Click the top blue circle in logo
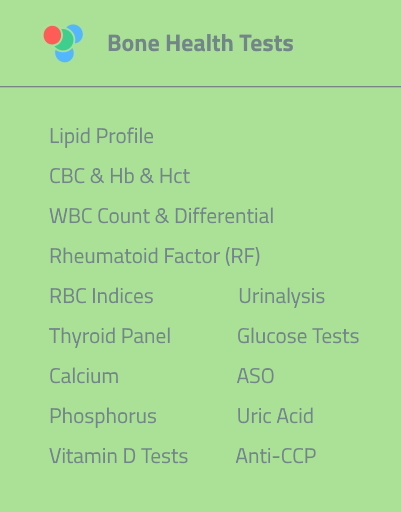This screenshot has height=512, width=401. 77,32
